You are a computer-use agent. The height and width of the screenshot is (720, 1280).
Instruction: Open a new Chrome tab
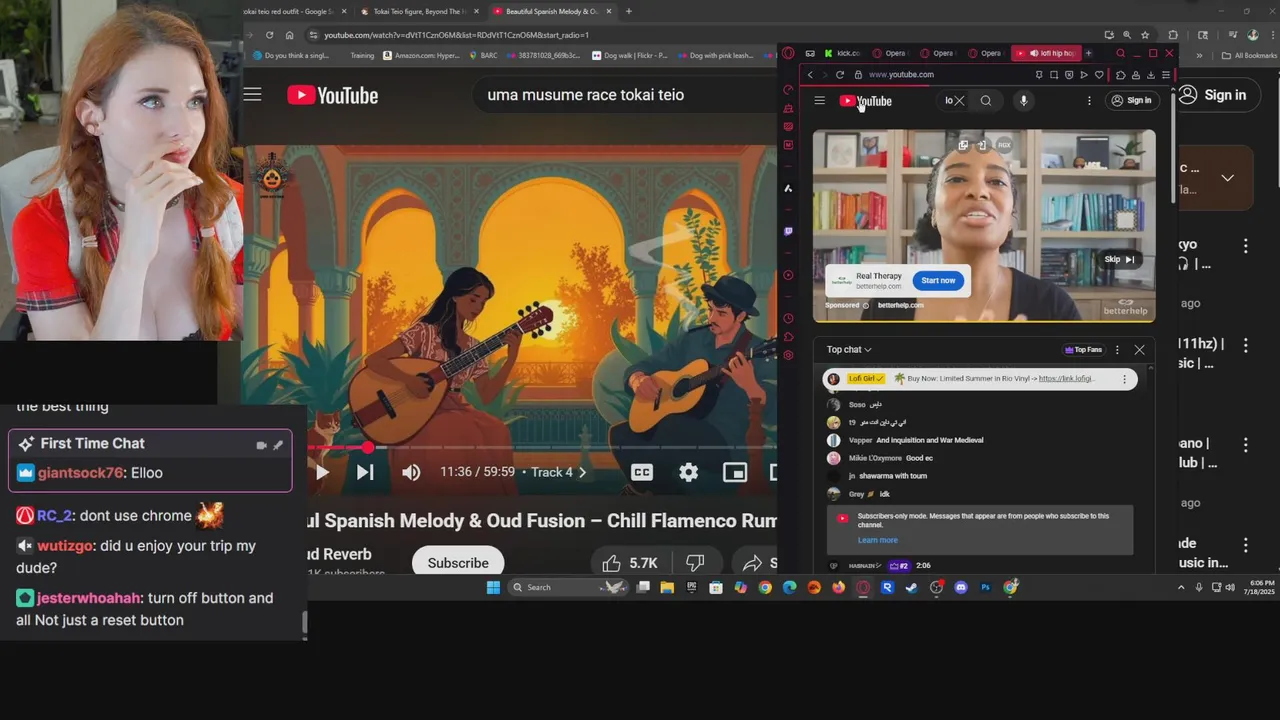(628, 11)
